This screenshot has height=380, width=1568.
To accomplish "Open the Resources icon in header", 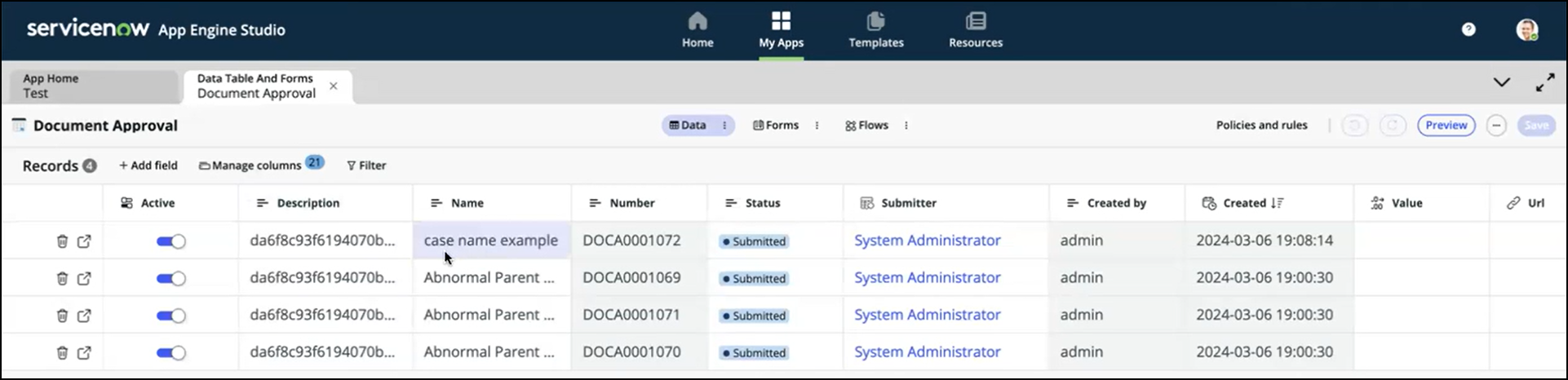I will pos(975,21).
